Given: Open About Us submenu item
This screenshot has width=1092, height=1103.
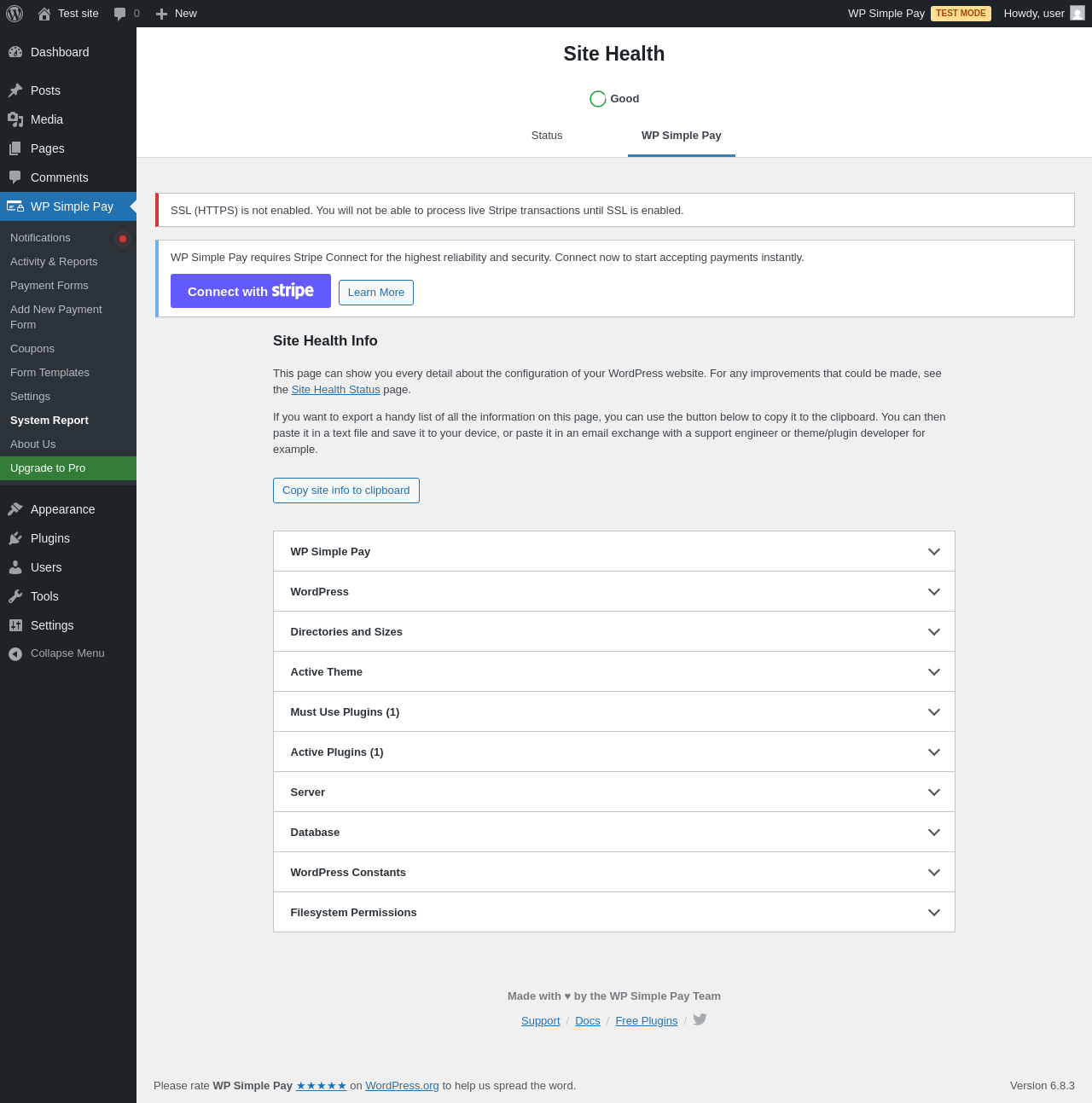Looking at the screenshot, I should (68, 444).
